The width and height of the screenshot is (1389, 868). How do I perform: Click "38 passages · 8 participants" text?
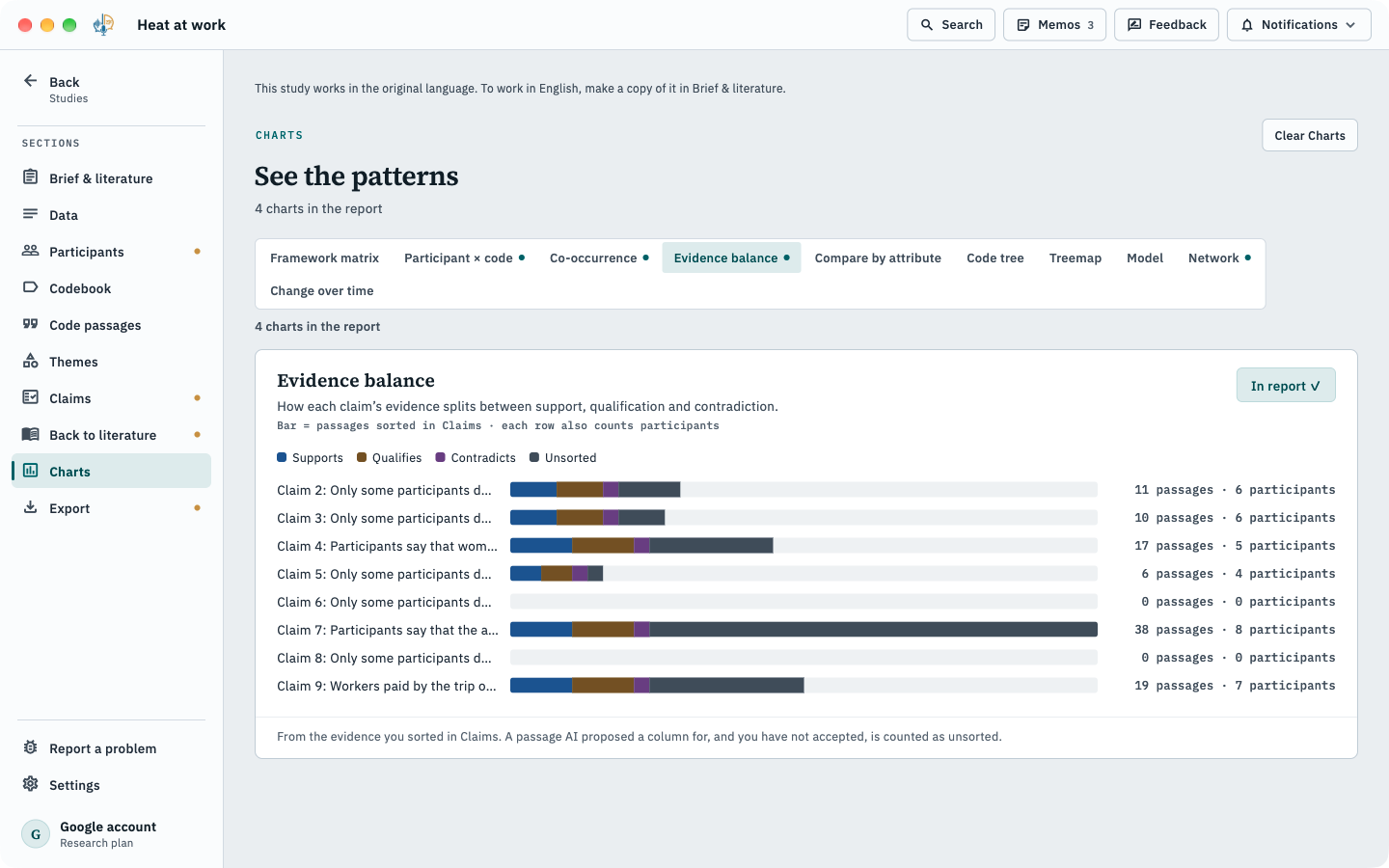pyautogui.click(x=1235, y=629)
